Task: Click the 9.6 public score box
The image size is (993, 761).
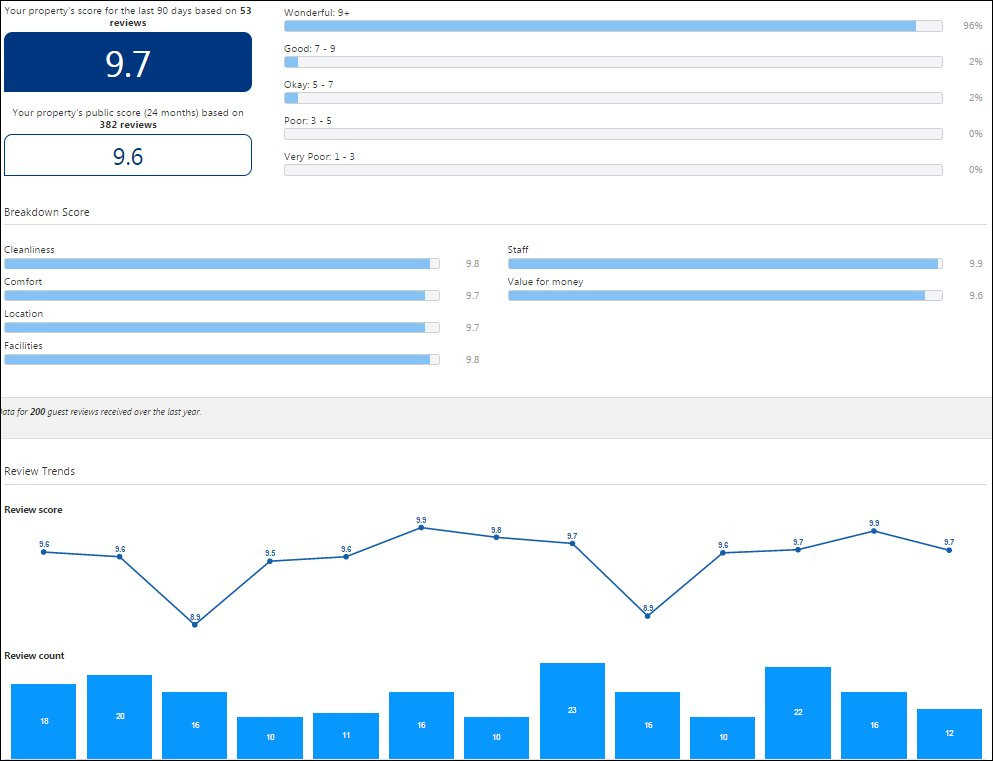Action: [x=128, y=156]
